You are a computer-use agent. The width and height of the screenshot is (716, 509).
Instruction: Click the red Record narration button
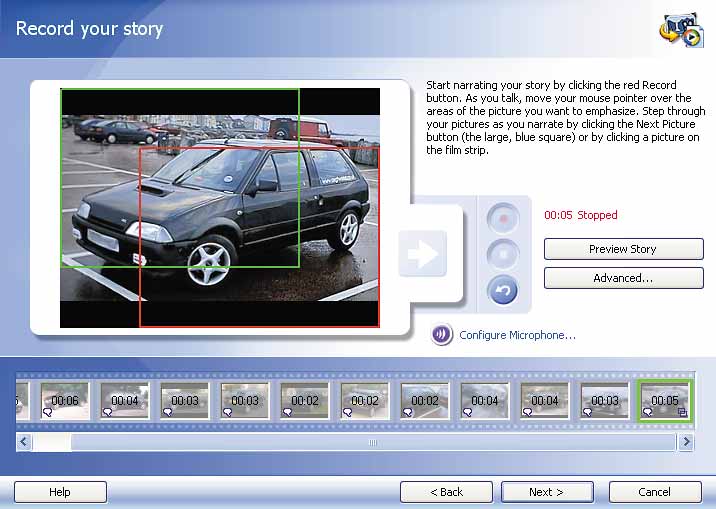click(x=503, y=219)
